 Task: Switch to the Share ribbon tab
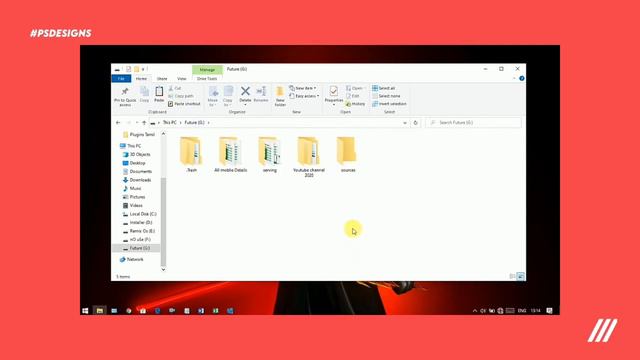tap(162, 78)
